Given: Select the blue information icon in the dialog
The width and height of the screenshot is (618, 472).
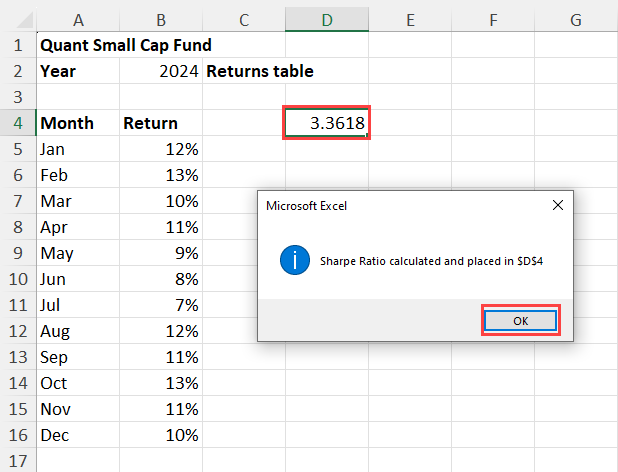Looking at the screenshot, I should (295, 260).
